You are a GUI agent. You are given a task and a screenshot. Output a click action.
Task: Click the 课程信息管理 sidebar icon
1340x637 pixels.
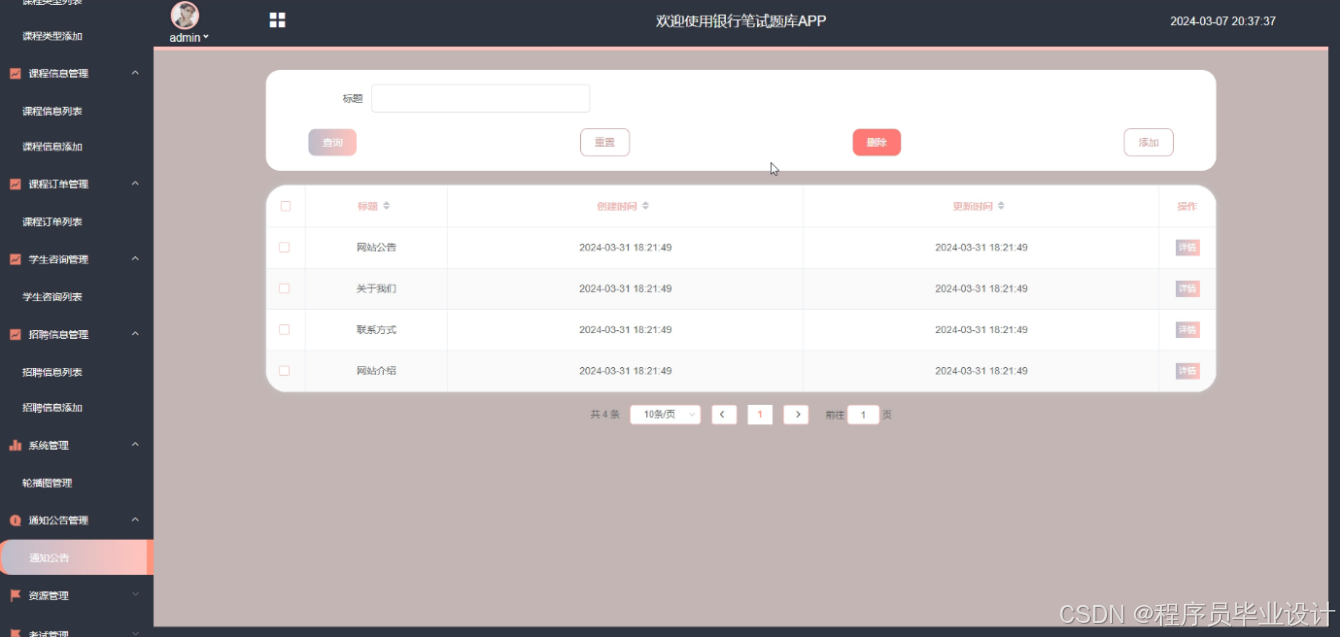pyautogui.click(x=14, y=72)
